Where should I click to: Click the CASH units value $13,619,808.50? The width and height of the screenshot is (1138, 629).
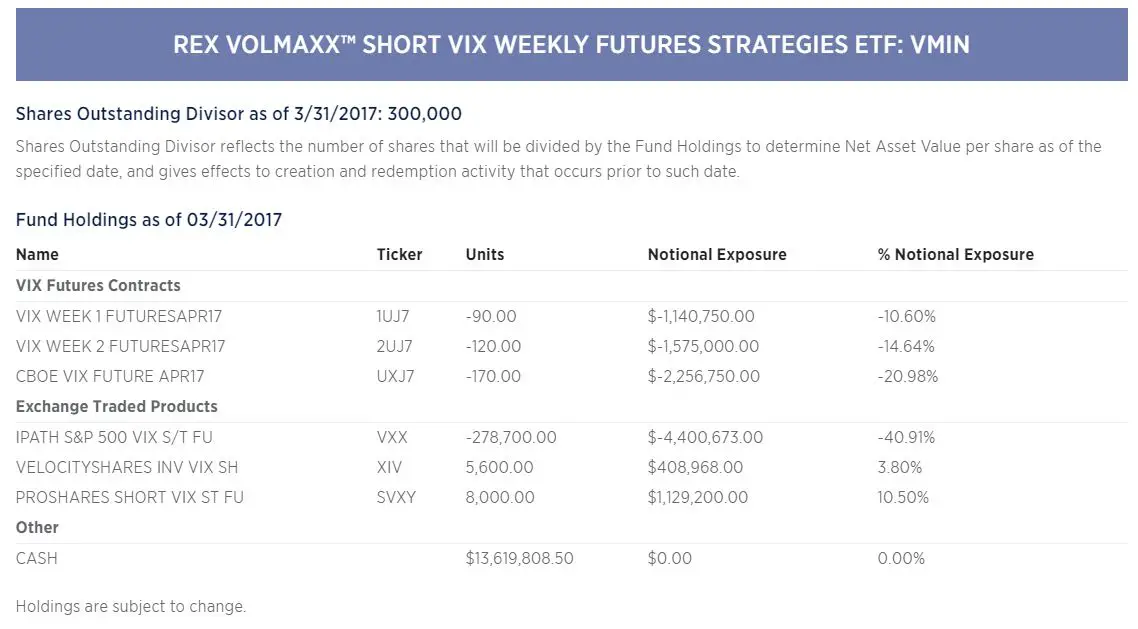pyautogui.click(x=520, y=559)
